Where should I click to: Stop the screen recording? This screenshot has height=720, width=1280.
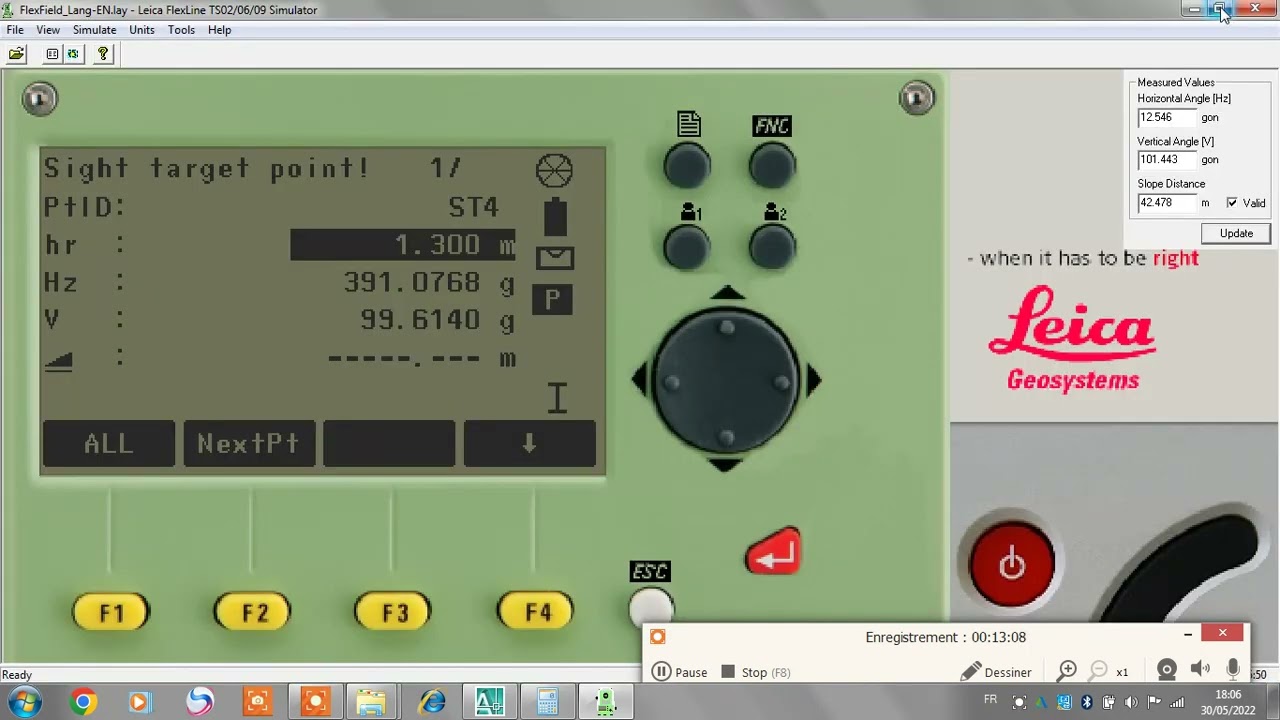(x=756, y=673)
